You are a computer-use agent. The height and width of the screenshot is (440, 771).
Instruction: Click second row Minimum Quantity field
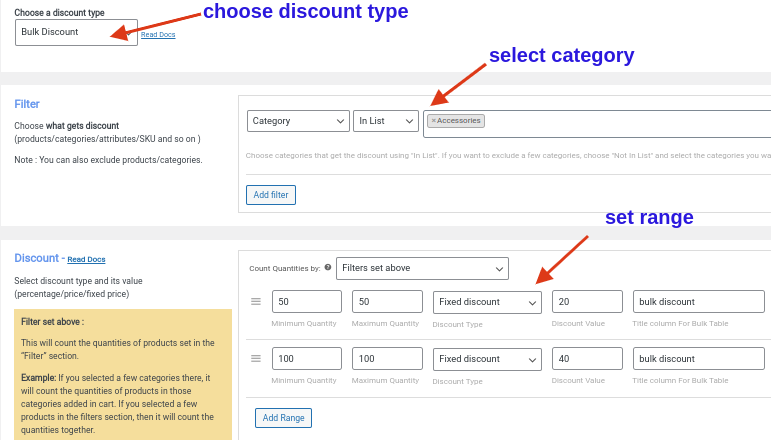pos(306,359)
